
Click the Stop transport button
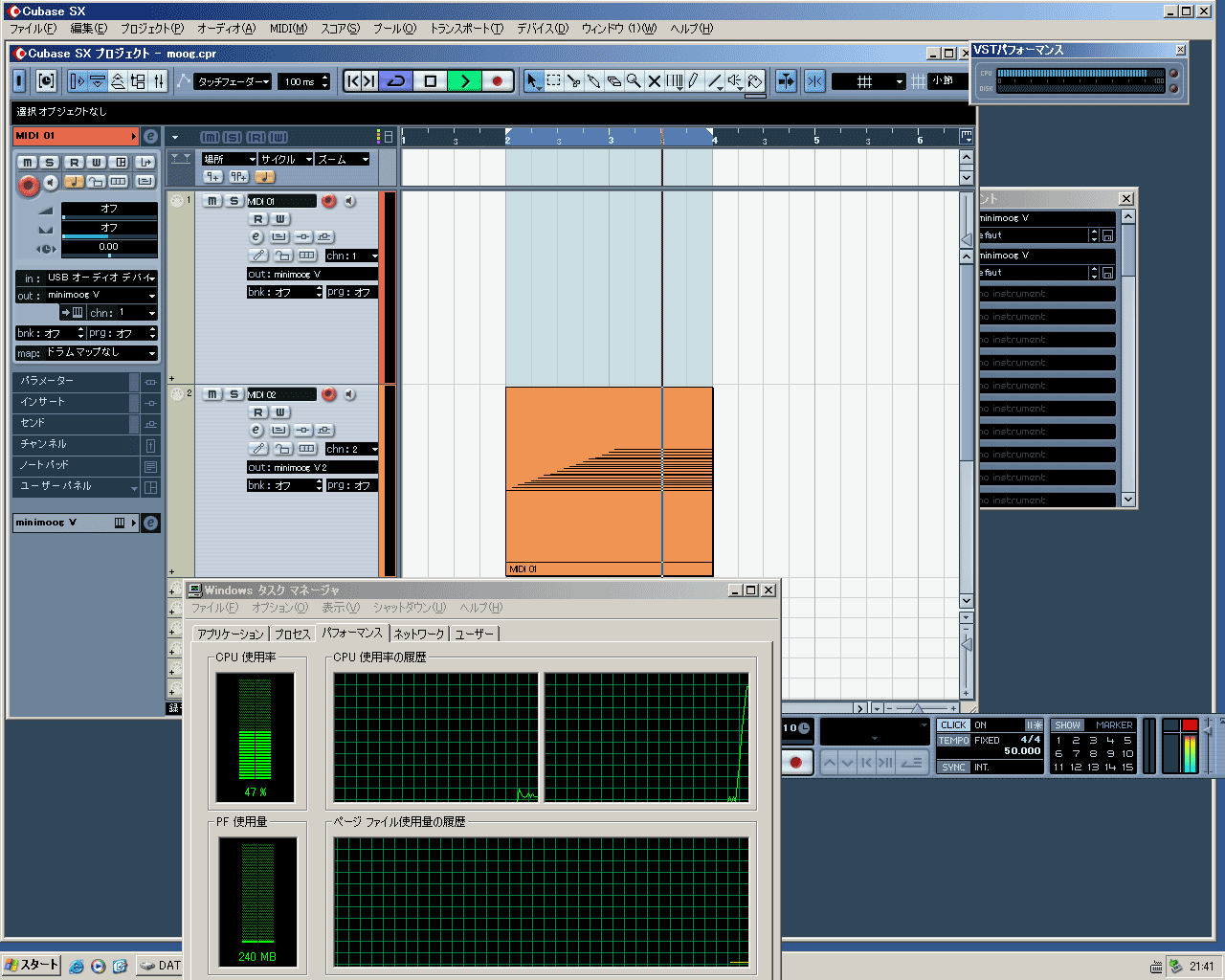tap(431, 81)
